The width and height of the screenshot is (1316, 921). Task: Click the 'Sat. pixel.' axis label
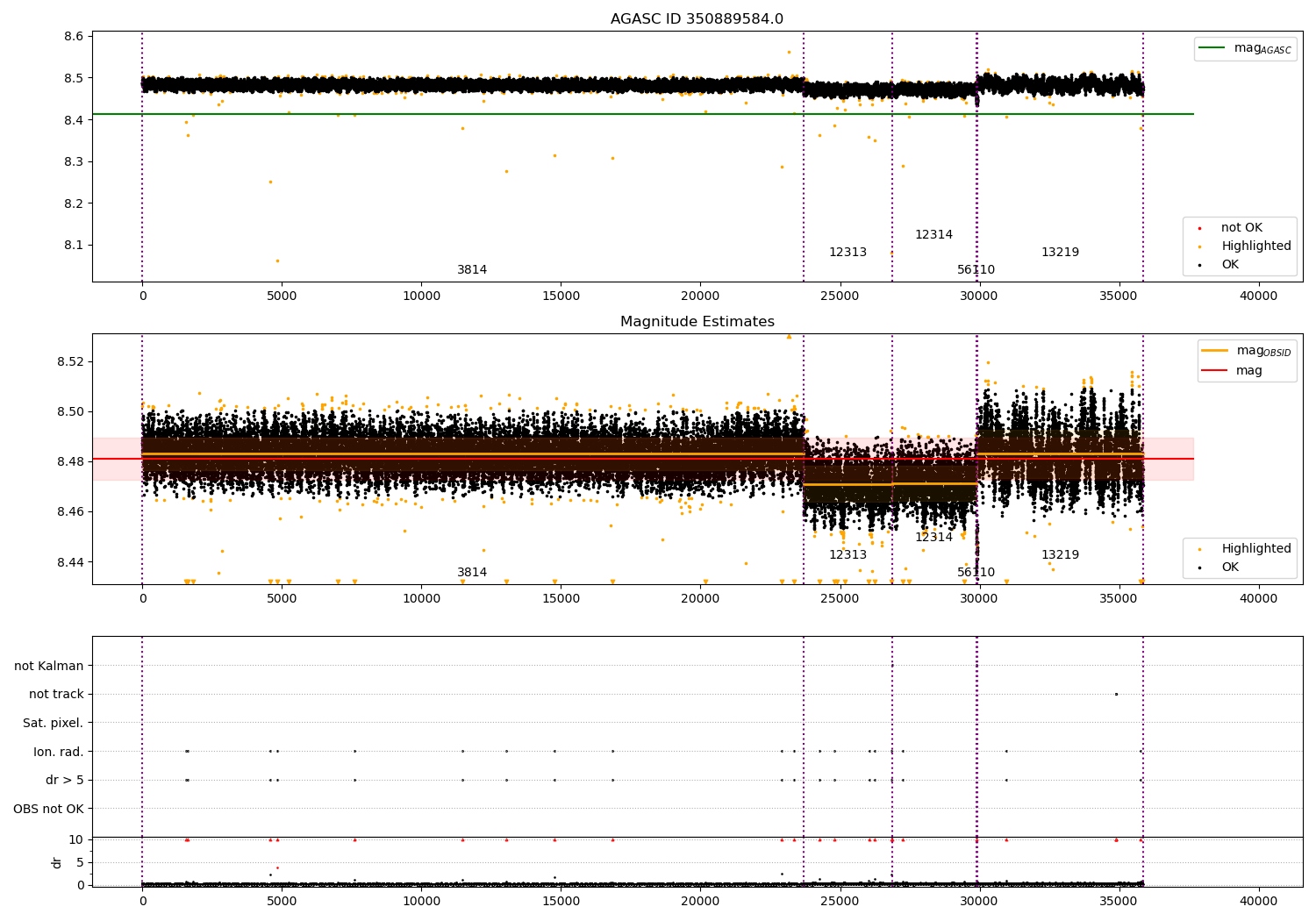[54, 724]
